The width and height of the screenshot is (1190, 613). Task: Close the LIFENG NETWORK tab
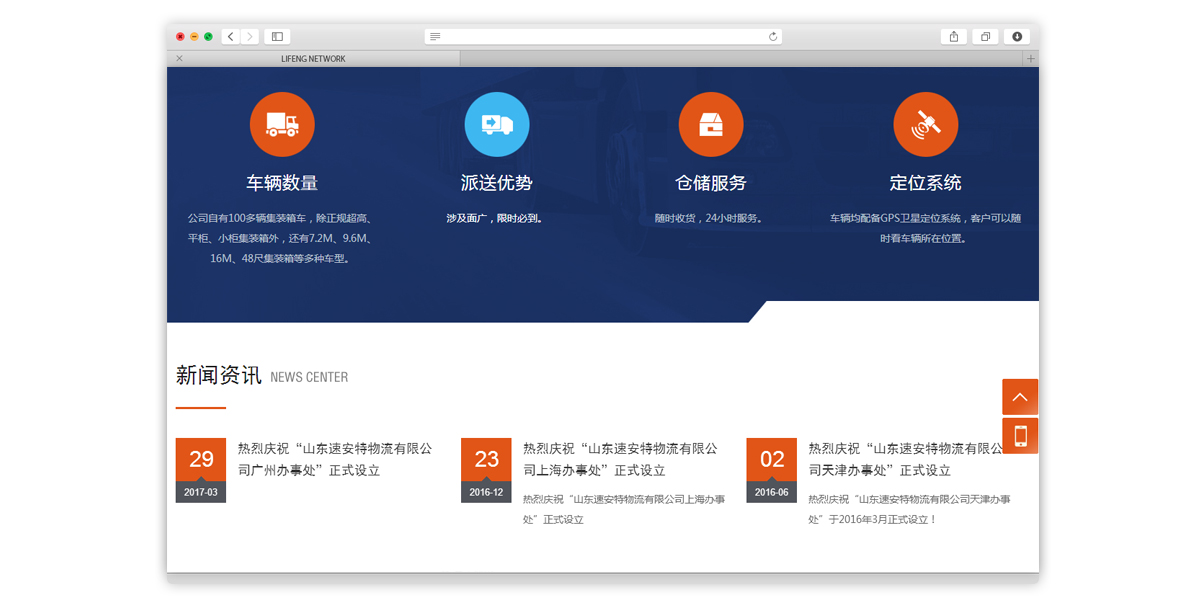point(179,58)
